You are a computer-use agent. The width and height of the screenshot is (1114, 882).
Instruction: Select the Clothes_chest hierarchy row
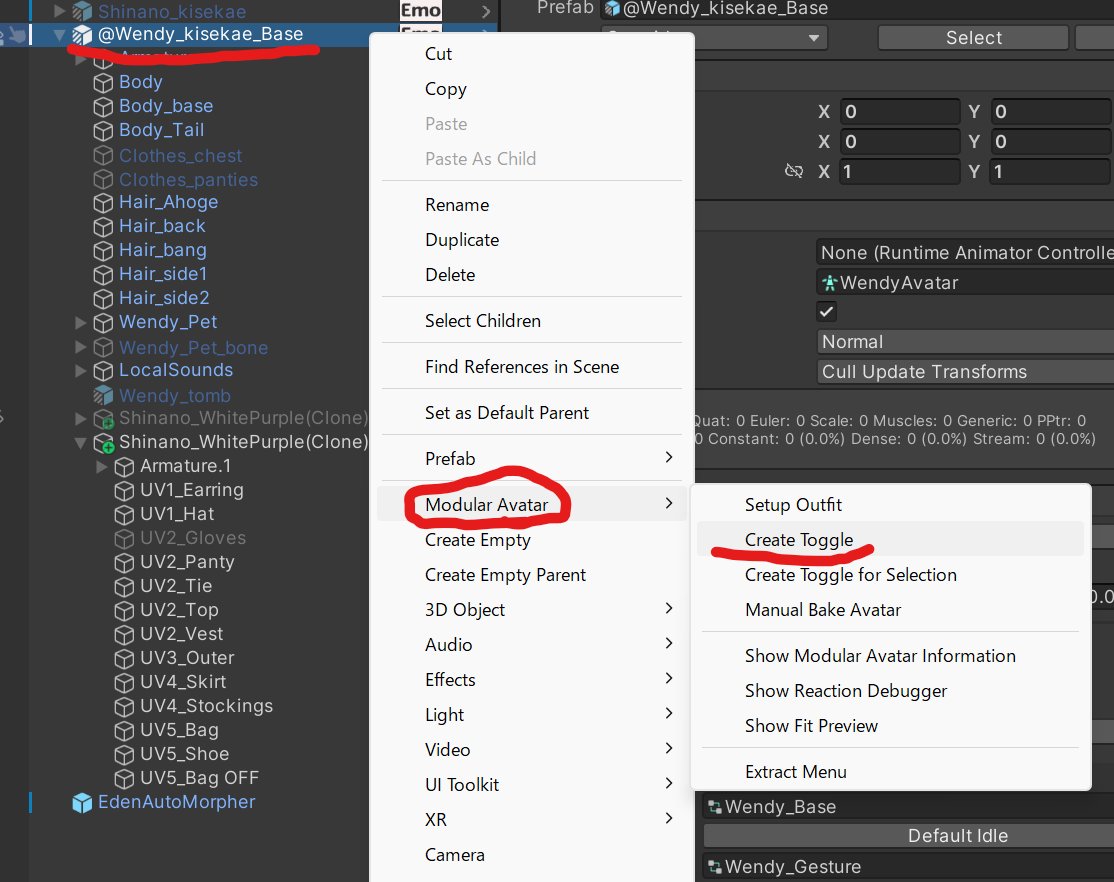click(x=199, y=156)
